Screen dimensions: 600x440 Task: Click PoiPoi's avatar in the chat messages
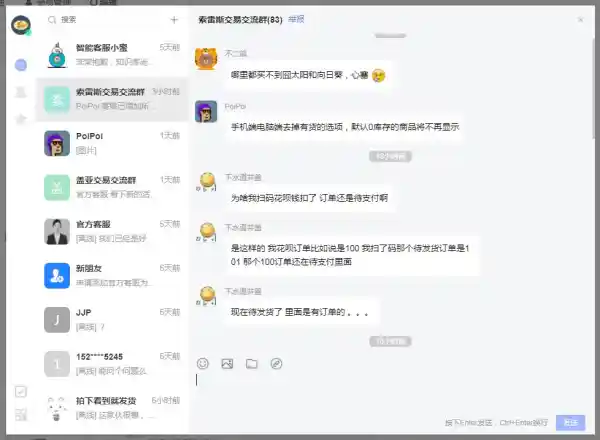pyautogui.click(x=206, y=111)
